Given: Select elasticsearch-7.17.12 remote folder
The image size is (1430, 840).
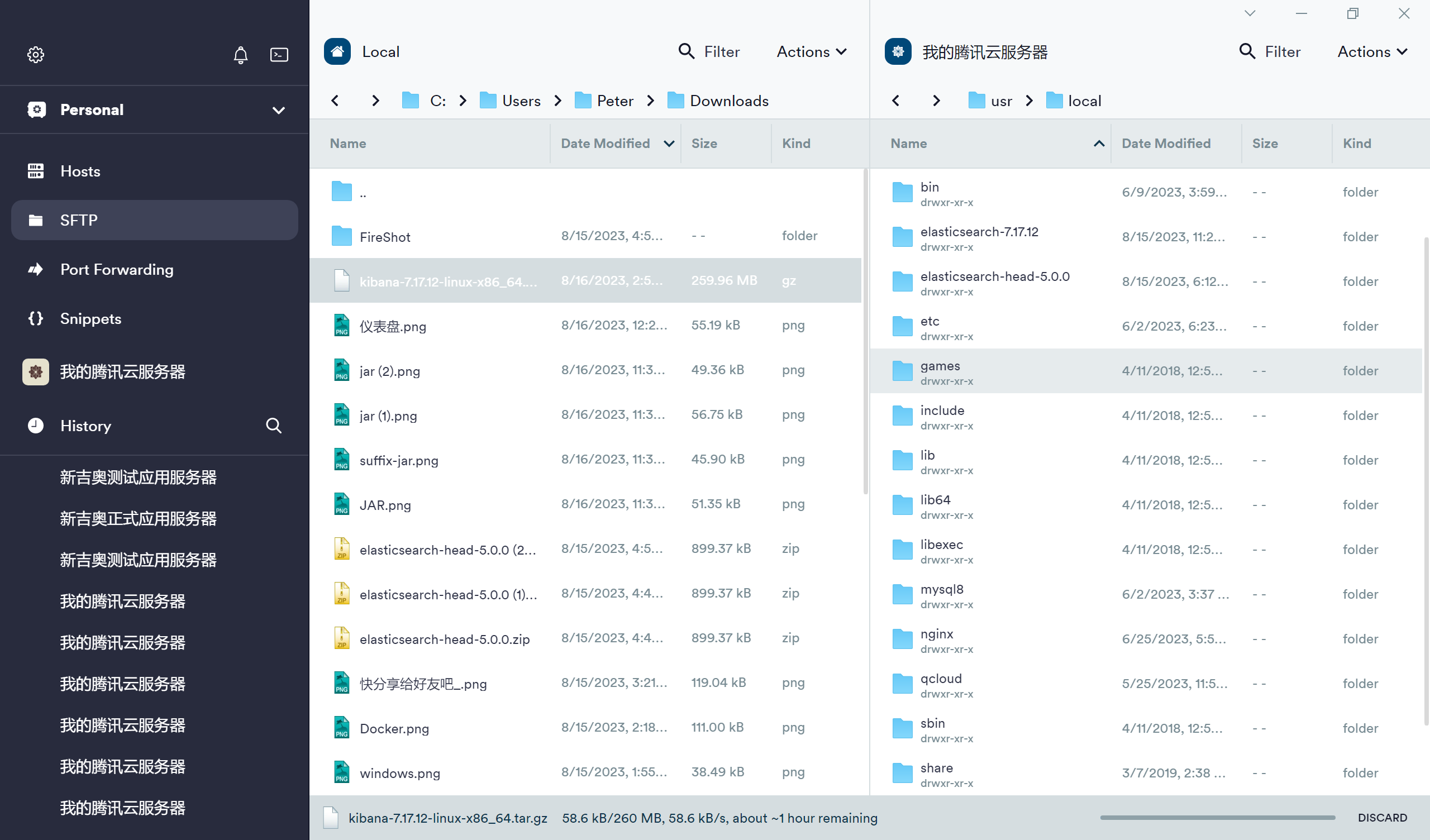Looking at the screenshot, I should (x=1146, y=237).
